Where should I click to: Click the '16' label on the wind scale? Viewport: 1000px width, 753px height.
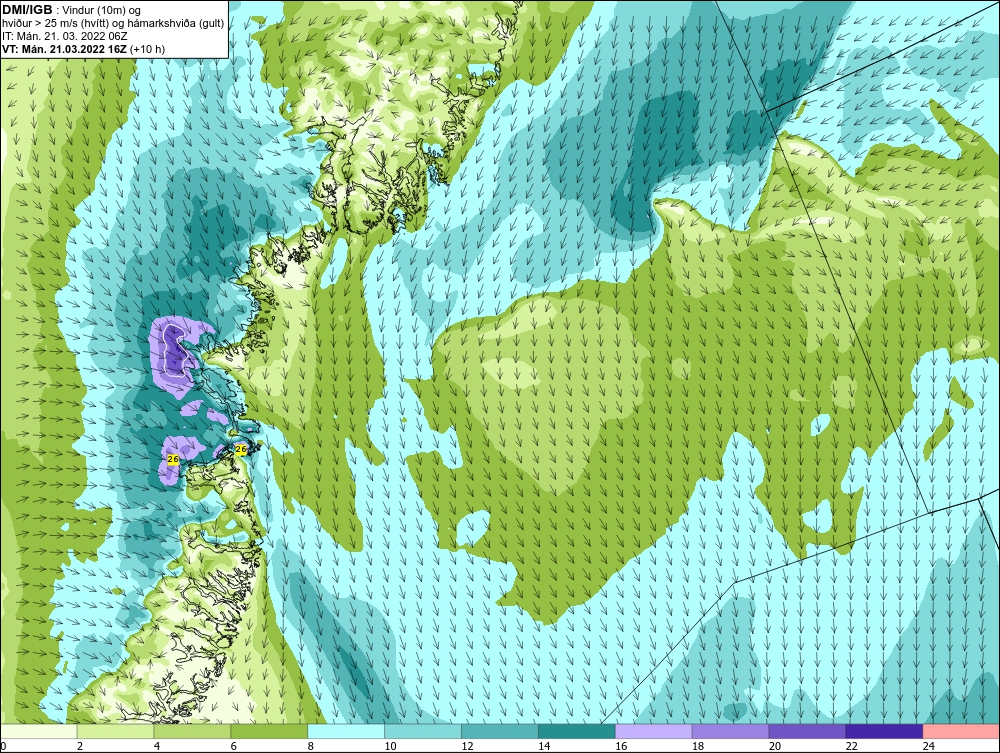pyautogui.click(x=621, y=746)
